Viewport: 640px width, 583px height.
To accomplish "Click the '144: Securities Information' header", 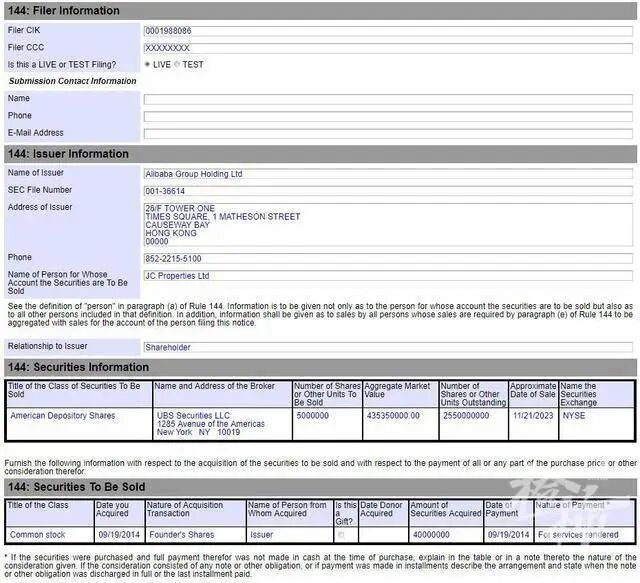I will pyautogui.click(x=320, y=367).
